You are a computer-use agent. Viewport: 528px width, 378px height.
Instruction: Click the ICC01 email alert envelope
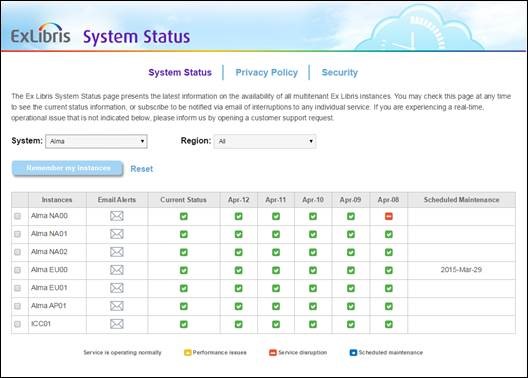pos(117,324)
